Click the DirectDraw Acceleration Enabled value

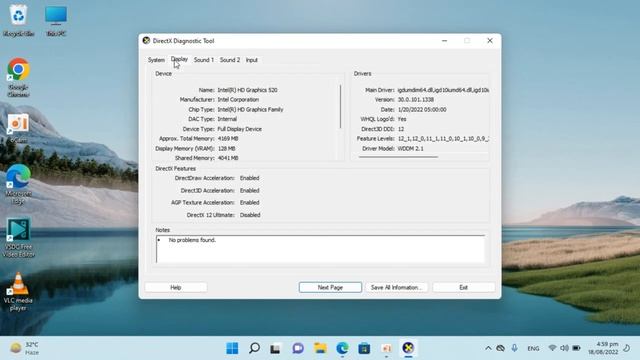[x=249, y=178]
